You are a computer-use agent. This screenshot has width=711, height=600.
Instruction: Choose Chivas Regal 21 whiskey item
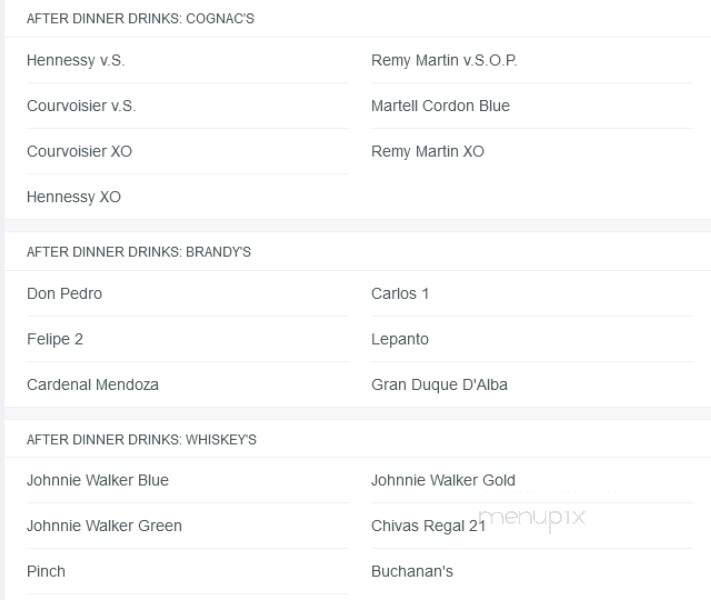pyautogui.click(x=428, y=526)
